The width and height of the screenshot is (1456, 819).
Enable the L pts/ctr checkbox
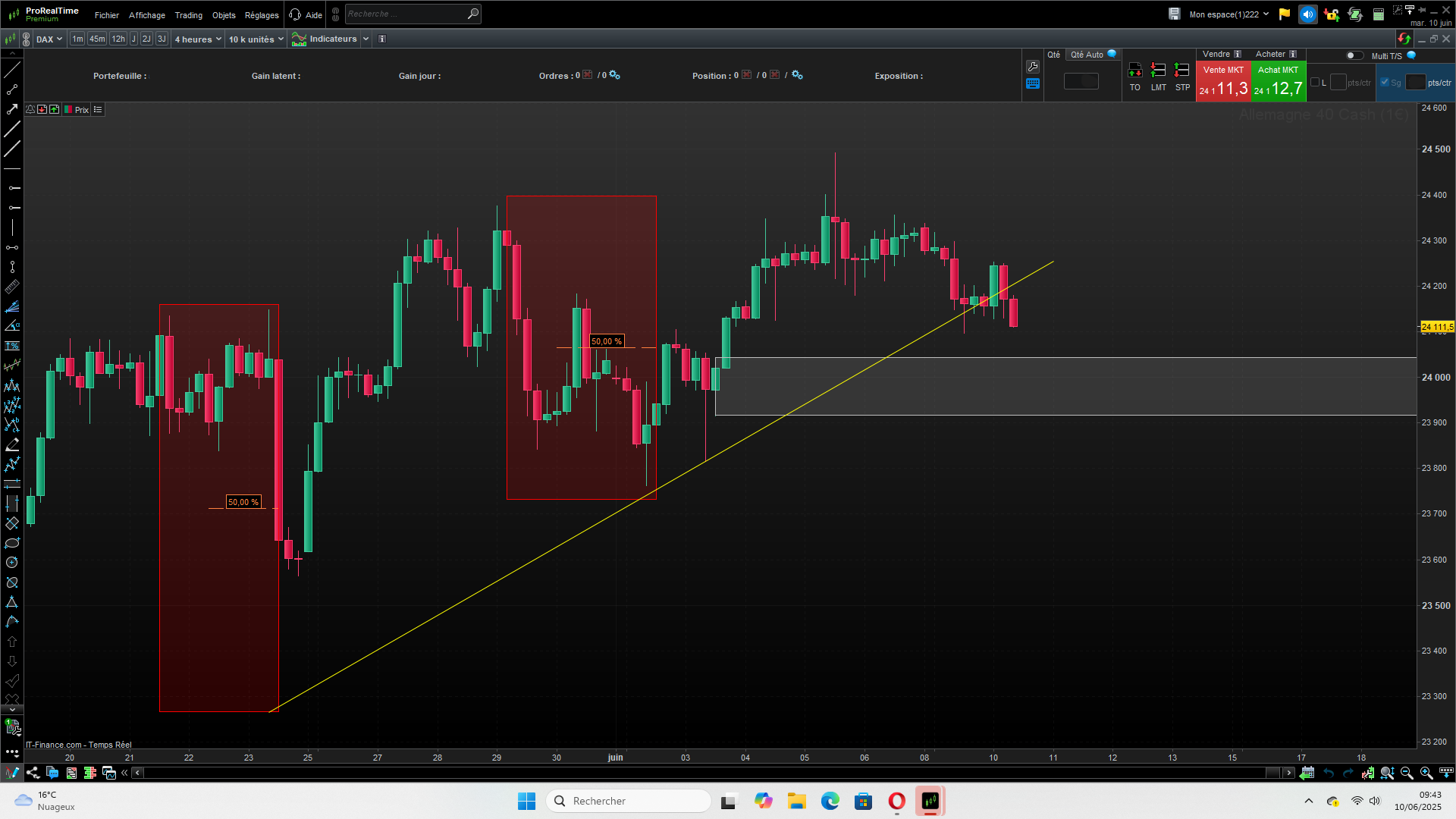click(x=1315, y=83)
